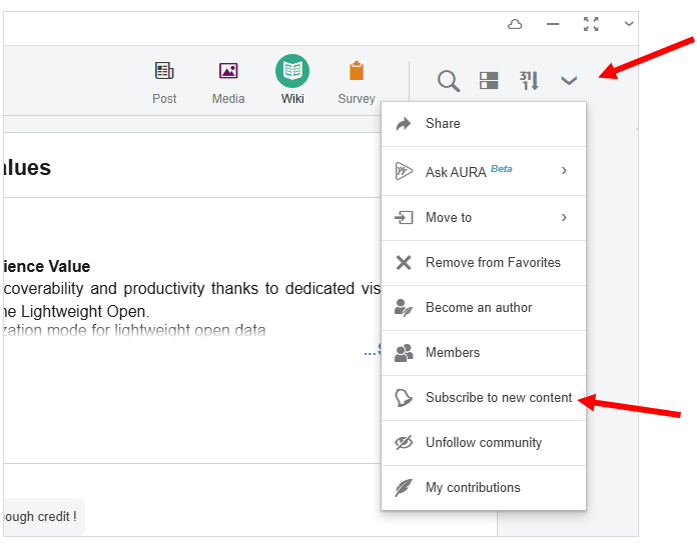Click Become an author
The width and height of the screenshot is (697, 545).
click(x=478, y=308)
